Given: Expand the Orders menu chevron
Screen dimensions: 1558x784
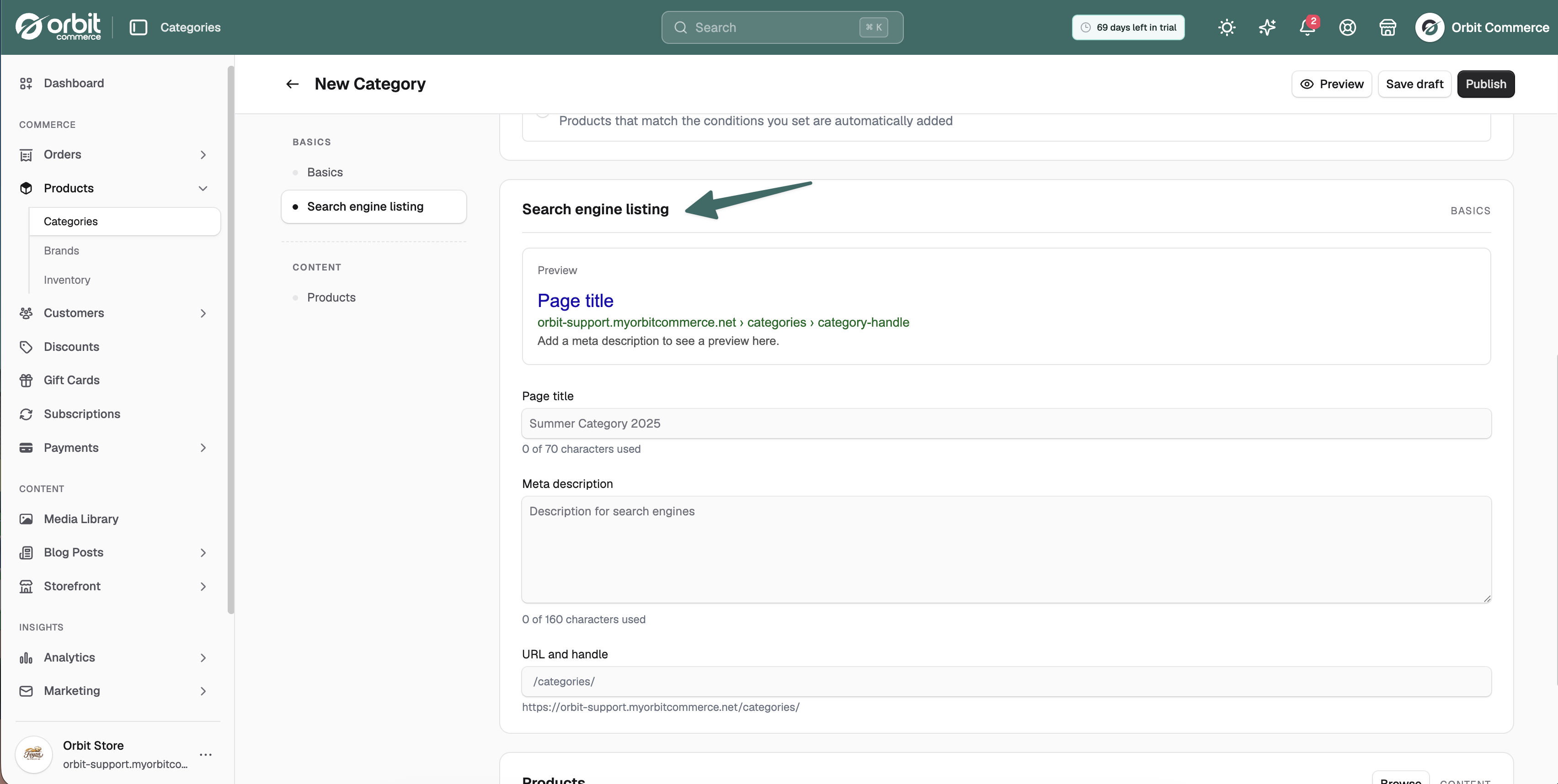Looking at the screenshot, I should pyautogui.click(x=203, y=155).
